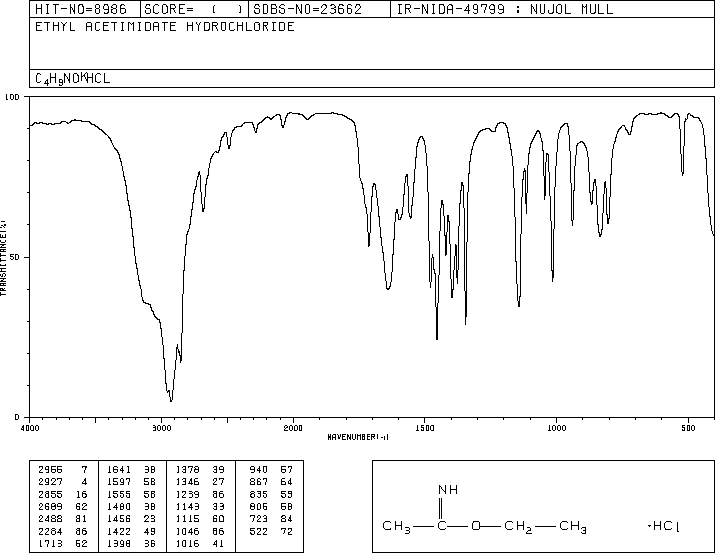This screenshot has width=715, height=553.
Task: Click the 4000 tick on the x-axis
Action: [30, 427]
